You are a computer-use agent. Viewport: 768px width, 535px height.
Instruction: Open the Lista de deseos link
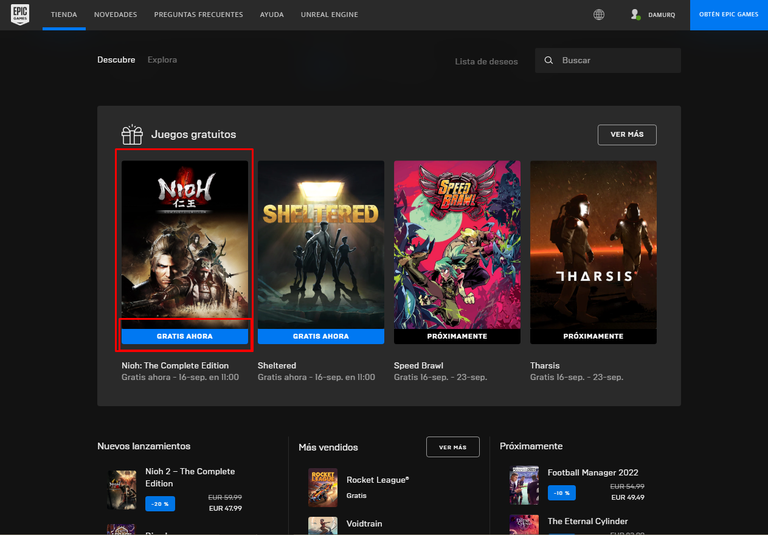tap(486, 61)
